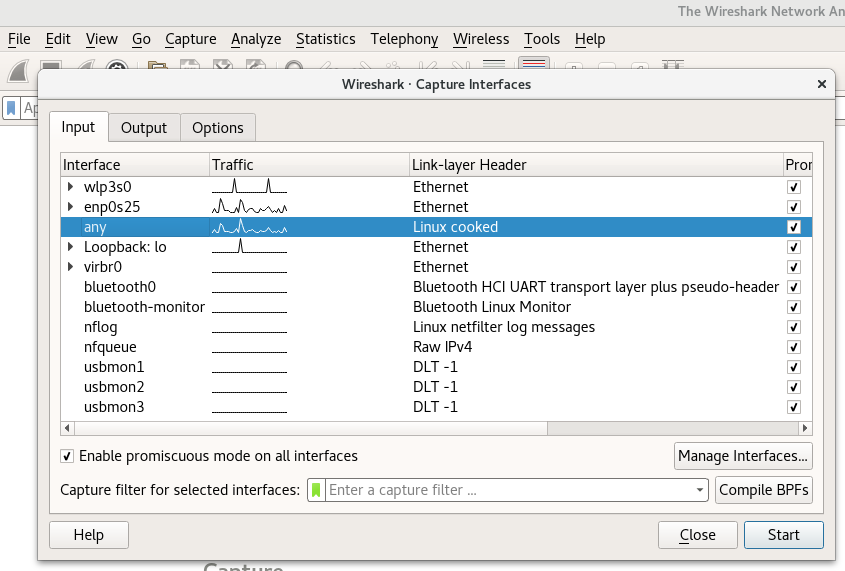Click the green capture filter bookmark icon

(x=316, y=490)
